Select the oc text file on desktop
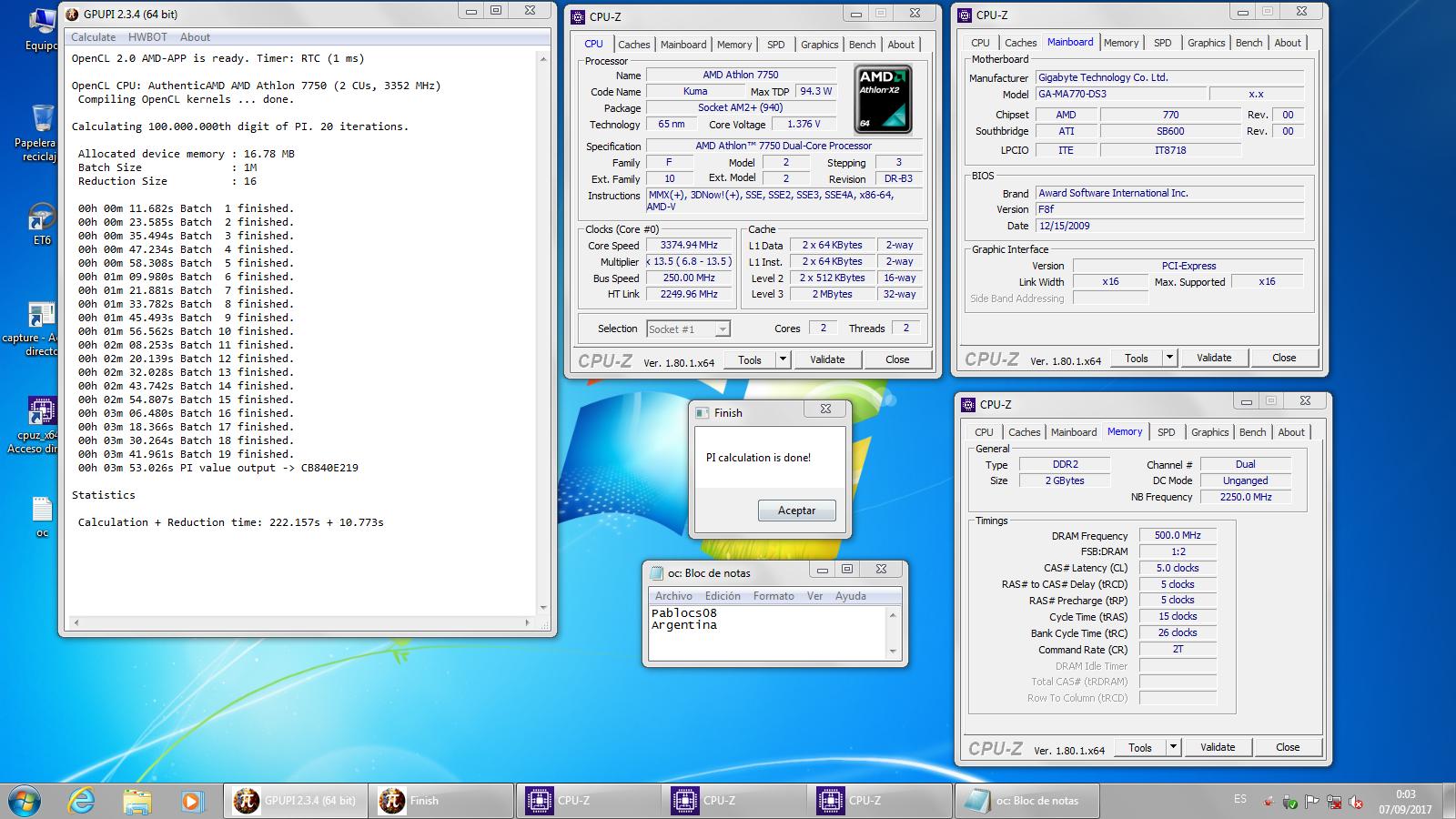The image size is (1456, 819). pyautogui.click(x=42, y=517)
